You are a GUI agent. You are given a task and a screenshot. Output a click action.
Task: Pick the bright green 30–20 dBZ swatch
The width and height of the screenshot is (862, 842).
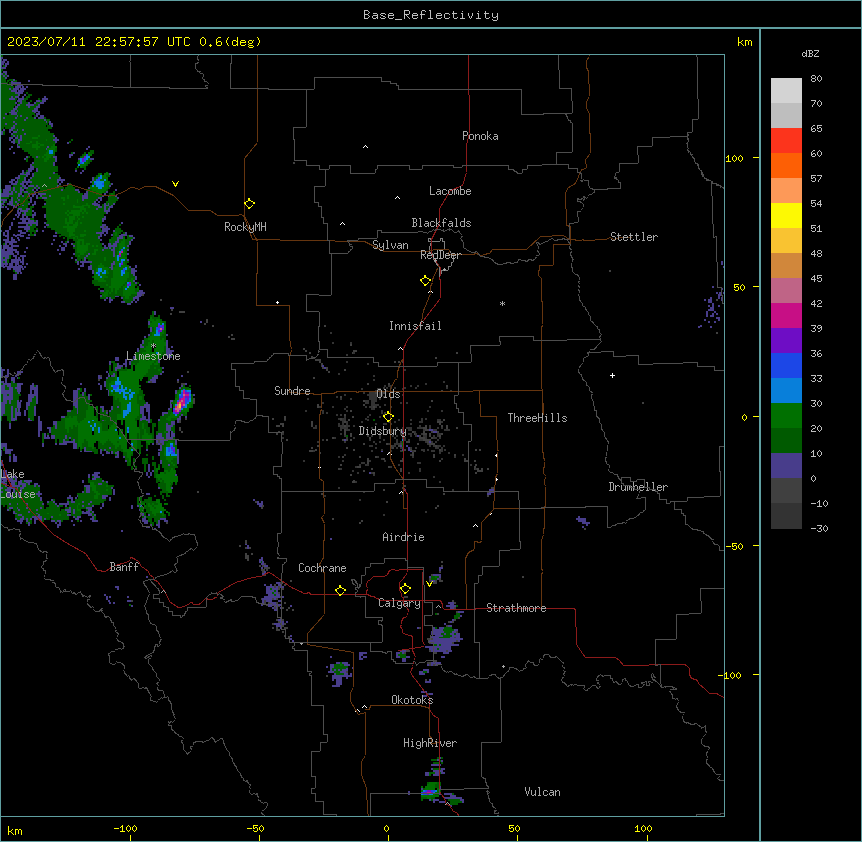click(x=786, y=416)
